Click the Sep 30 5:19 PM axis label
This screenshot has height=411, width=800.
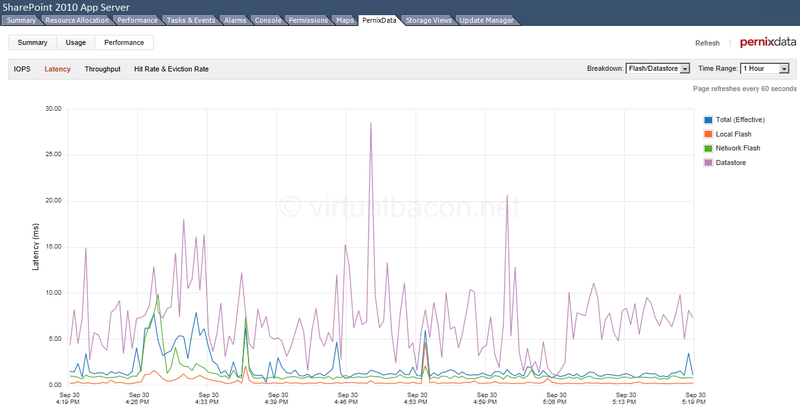pos(695,398)
